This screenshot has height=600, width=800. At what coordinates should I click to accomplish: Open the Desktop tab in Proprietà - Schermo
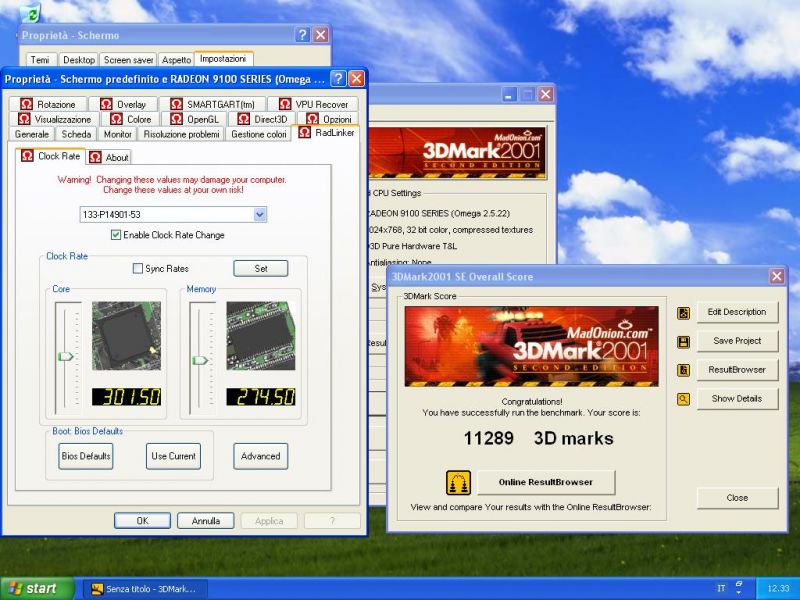tap(79, 60)
